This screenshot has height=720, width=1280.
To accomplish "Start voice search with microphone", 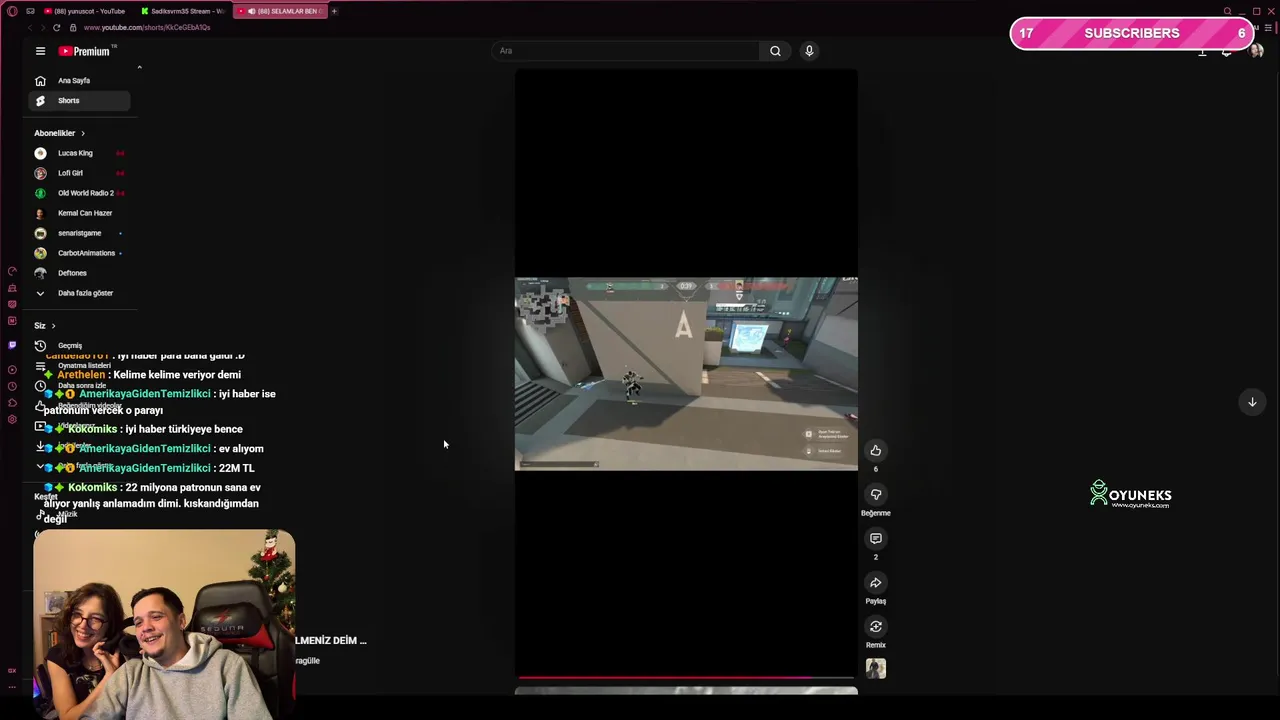I will click(x=809, y=51).
